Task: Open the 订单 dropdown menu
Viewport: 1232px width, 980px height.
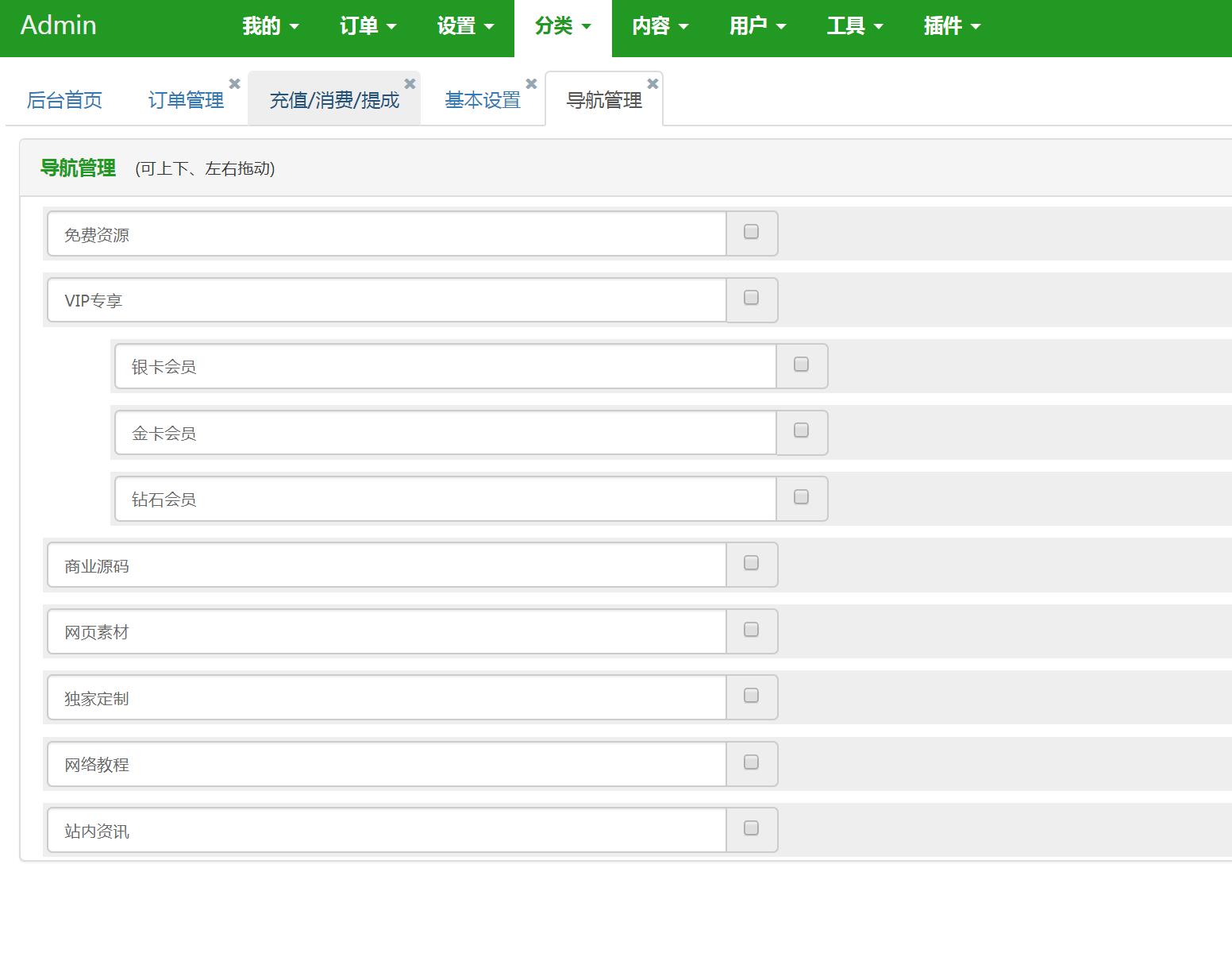Action: point(368,26)
